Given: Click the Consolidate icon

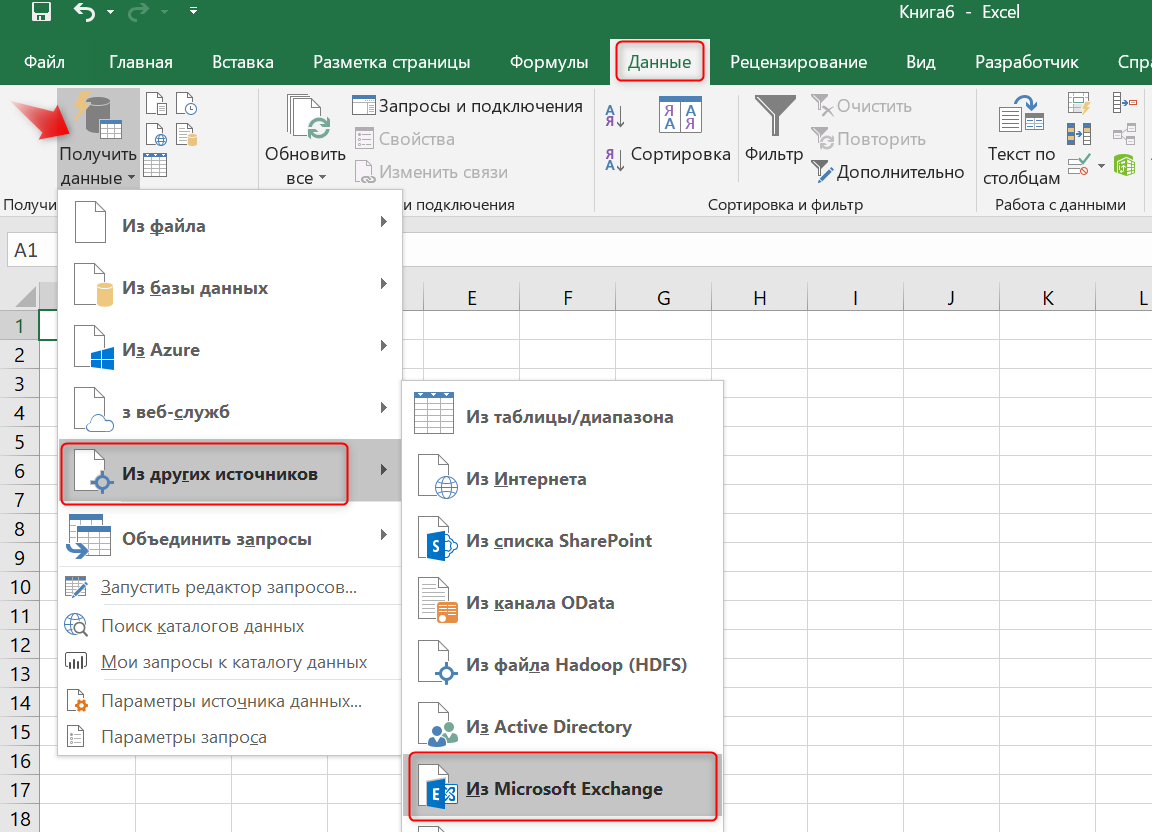Looking at the screenshot, I should 1124,102.
